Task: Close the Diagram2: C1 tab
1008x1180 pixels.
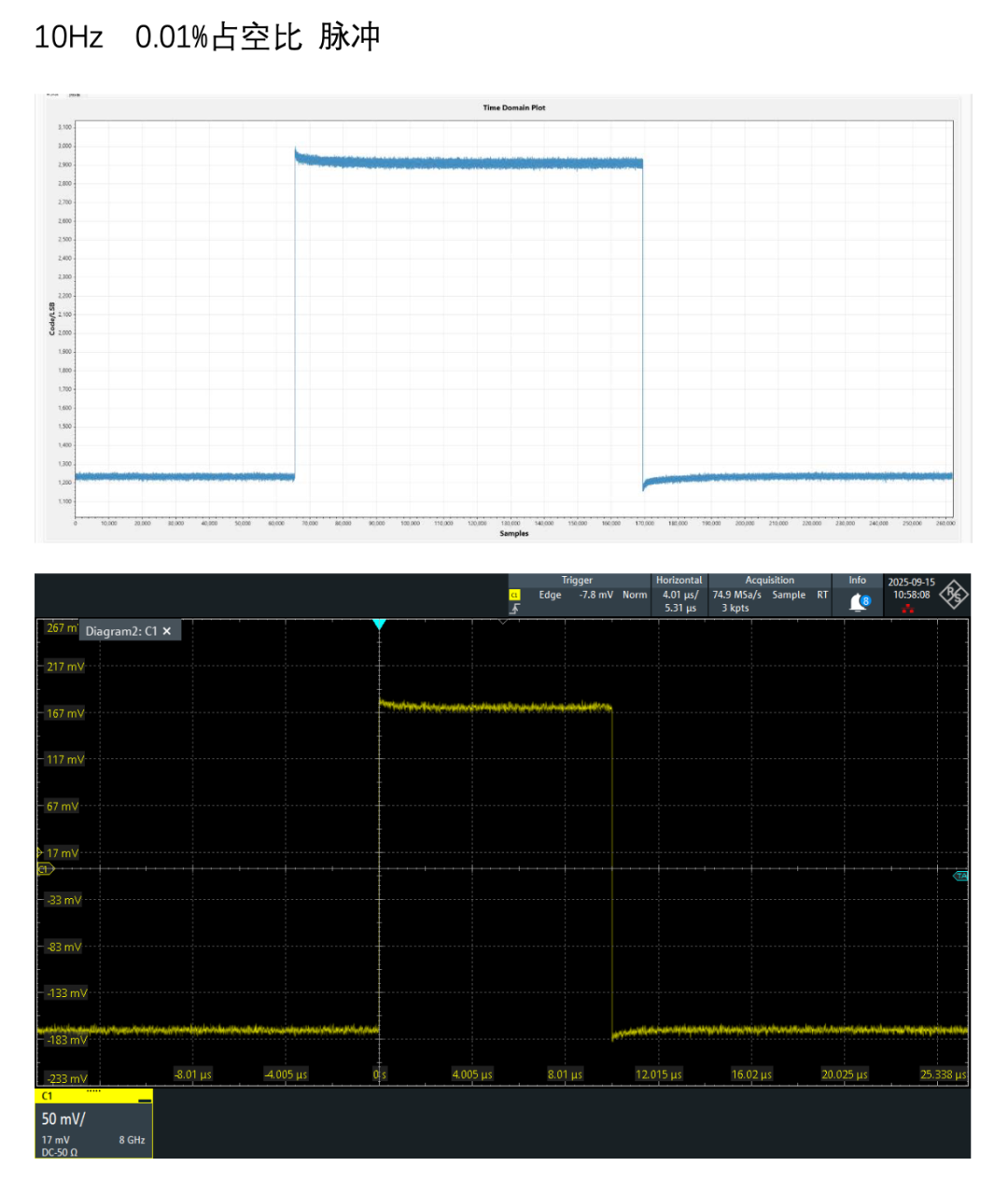Action: (x=167, y=631)
